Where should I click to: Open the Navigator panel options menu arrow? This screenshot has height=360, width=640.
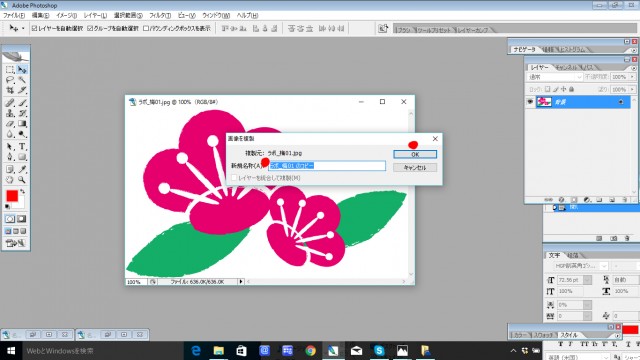tap(634, 50)
